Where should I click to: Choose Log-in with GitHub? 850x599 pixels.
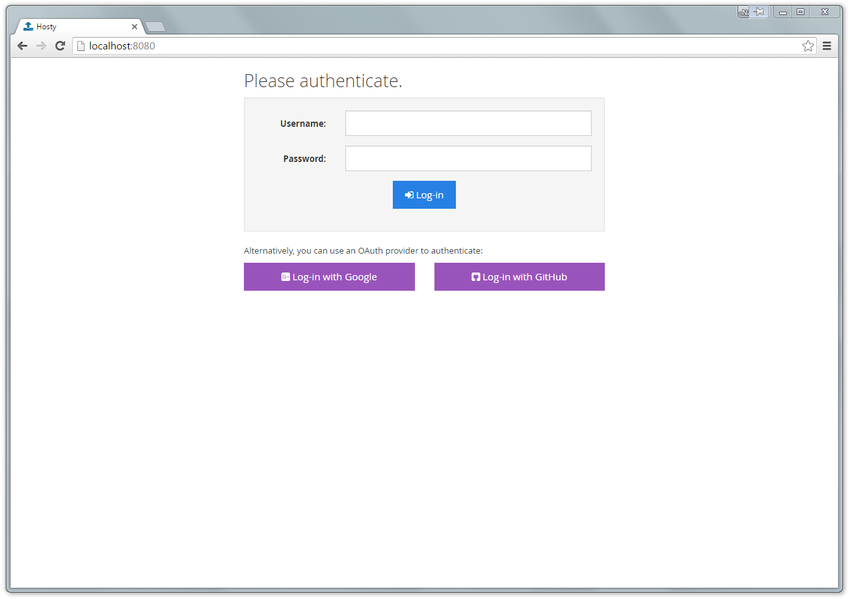(x=519, y=277)
